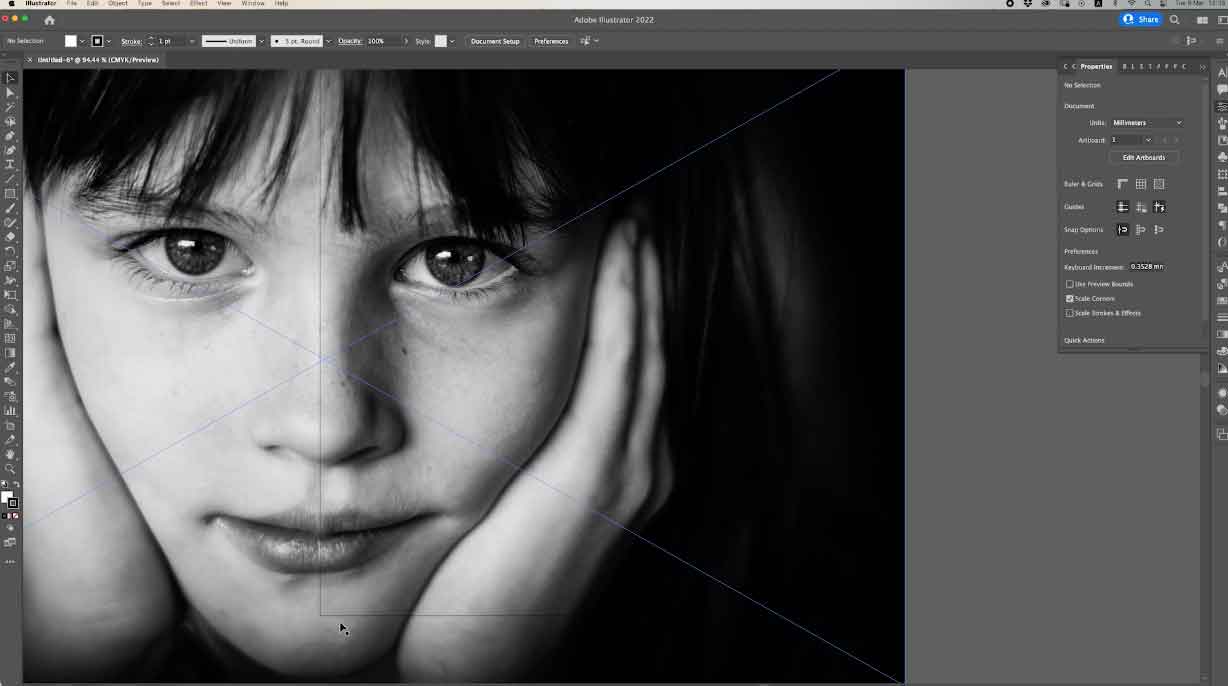This screenshot has width=1228, height=686.
Task: Toggle the grid icon in Ruler & Grids
Action: point(1140,184)
